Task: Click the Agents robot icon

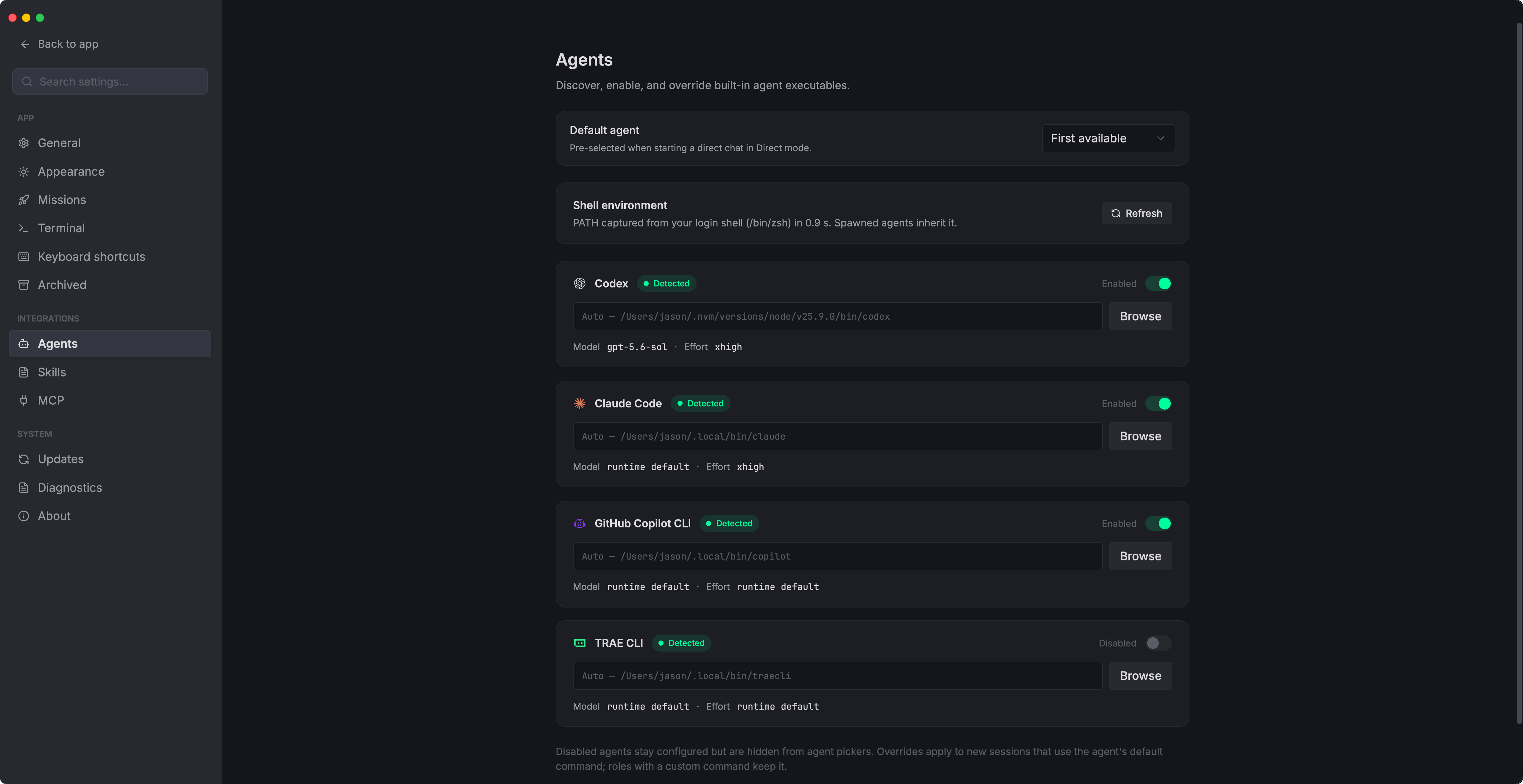Action: (24, 344)
